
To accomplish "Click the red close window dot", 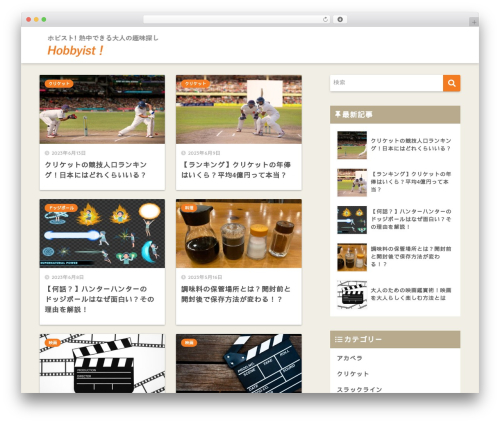I will pyautogui.click(x=29, y=20).
